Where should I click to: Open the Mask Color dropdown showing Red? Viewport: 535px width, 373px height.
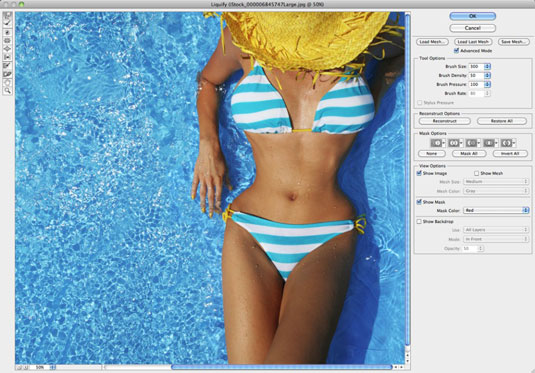pyautogui.click(x=496, y=210)
